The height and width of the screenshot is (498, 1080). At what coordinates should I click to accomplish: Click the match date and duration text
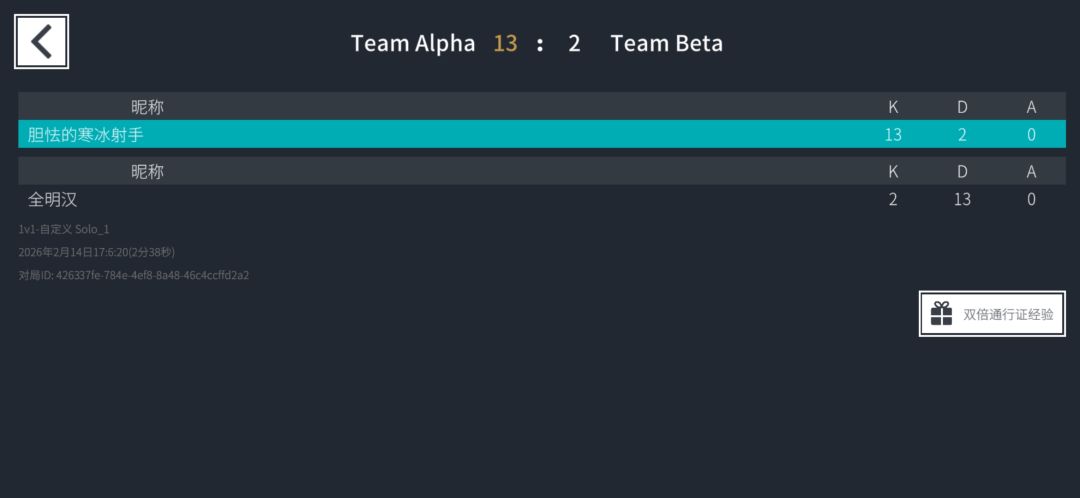click(x=96, y=252)
